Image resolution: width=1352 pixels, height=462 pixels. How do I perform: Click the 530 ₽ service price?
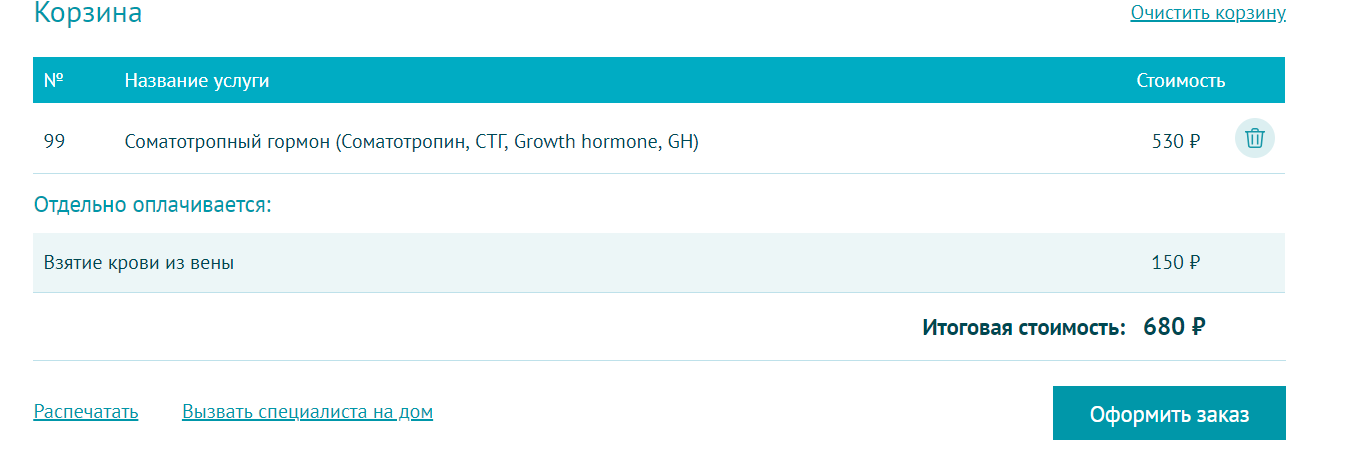(1175, 142)
